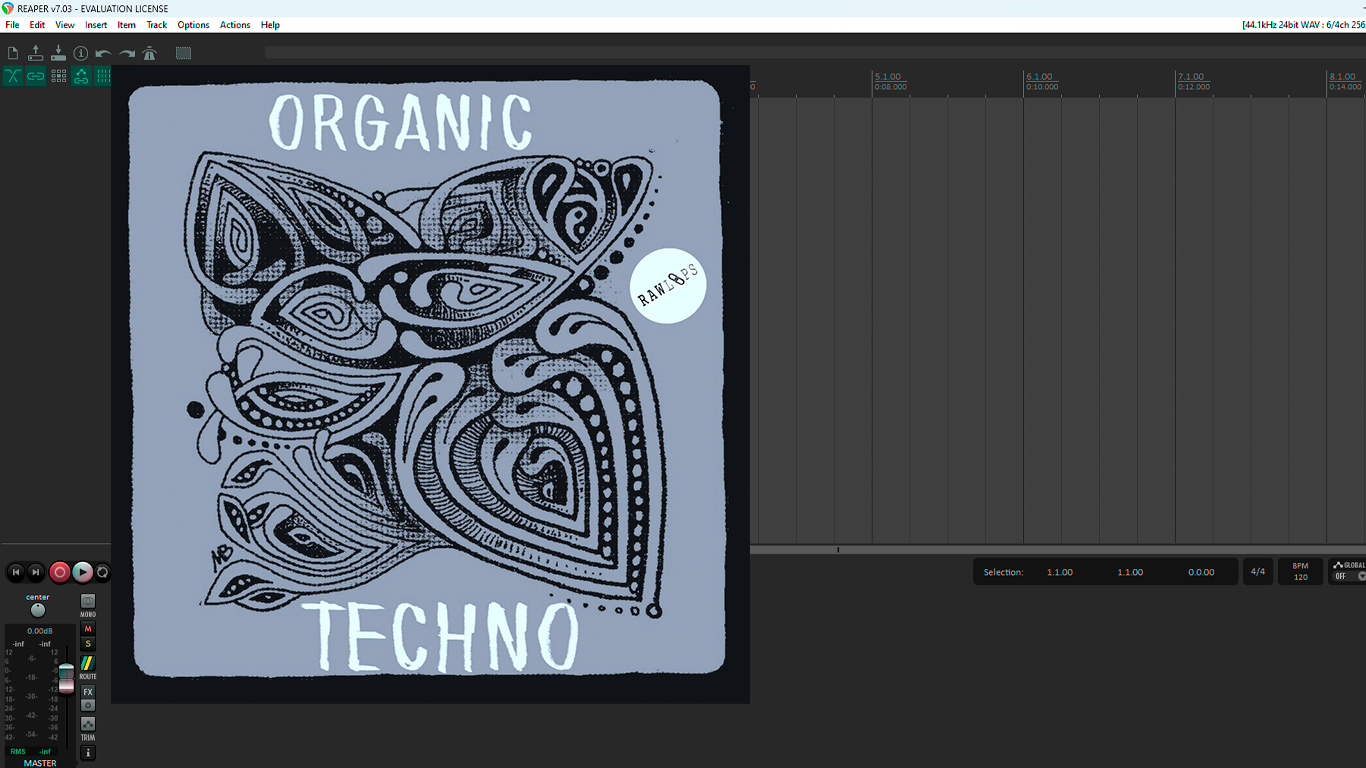This screenshot has width=1366, height=768.
Task: Redo the last undone action
Action: pyautogui.click(x=127, y=54)
